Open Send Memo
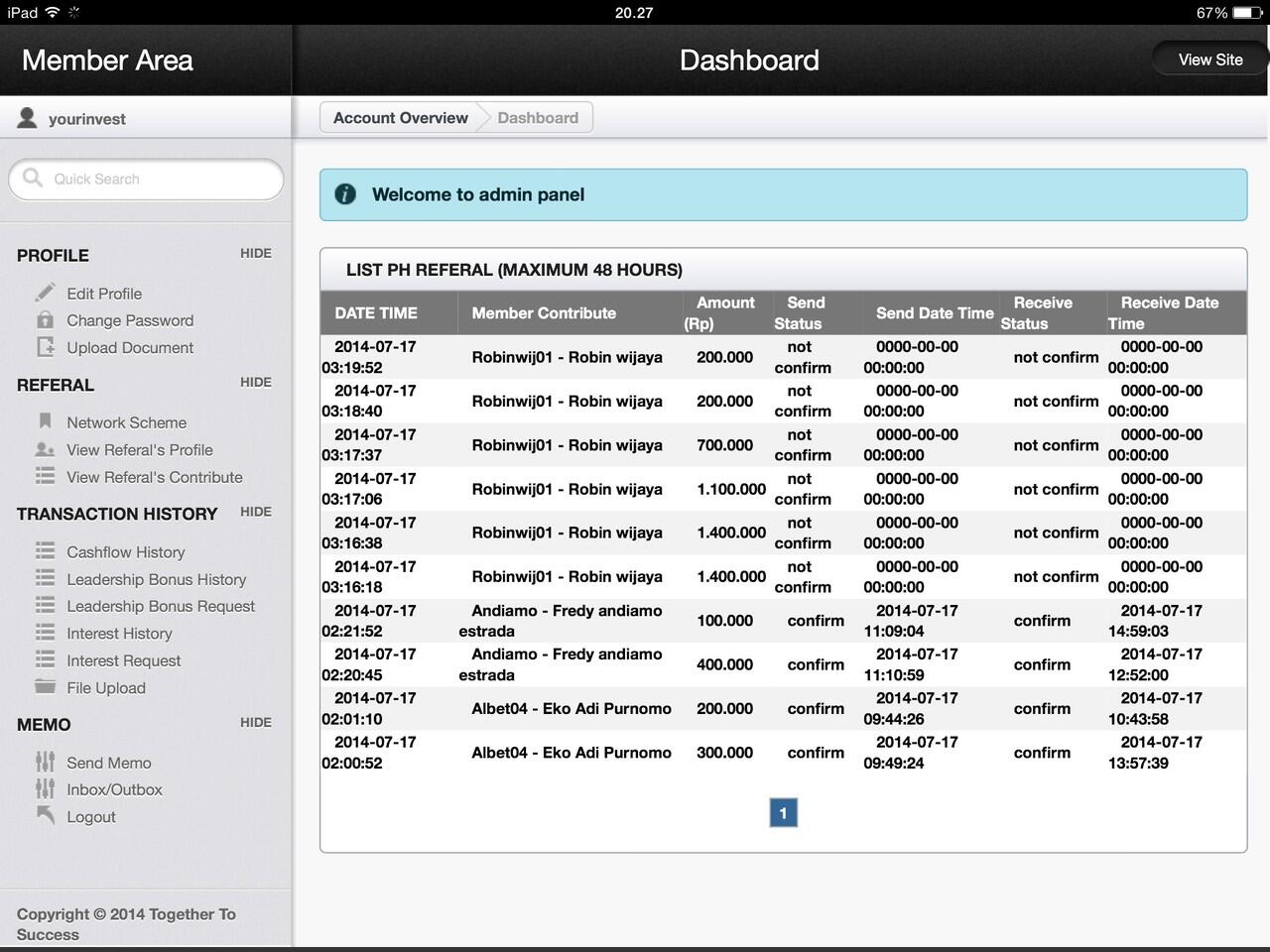This screenshot has width=1270, height=952. pyautogui.click(x=109, y=763)
